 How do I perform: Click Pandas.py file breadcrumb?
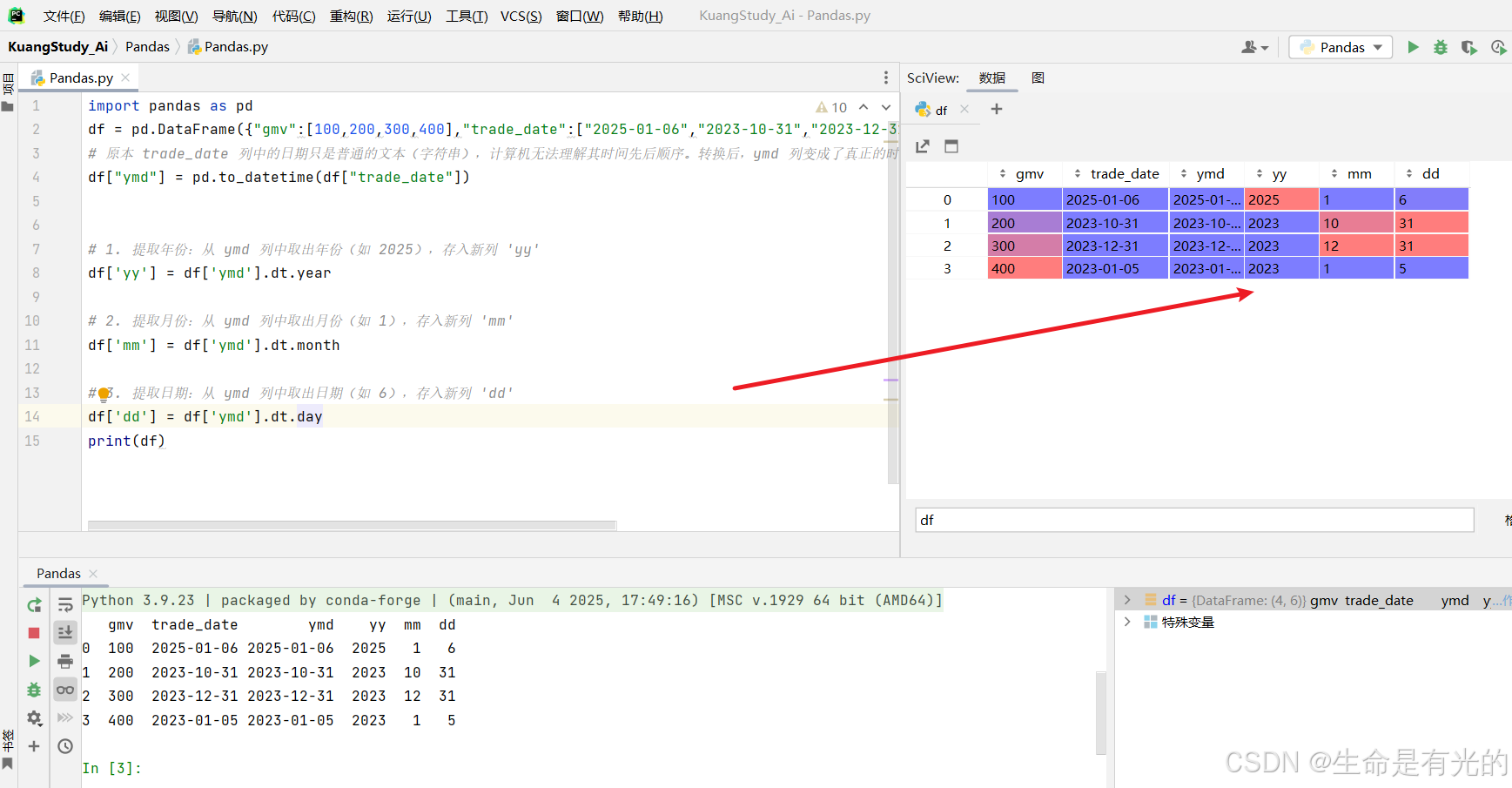[228, 47]
